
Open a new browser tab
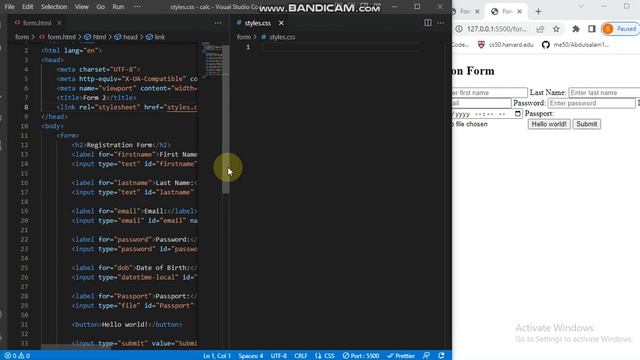pyautogui.click(x=538, y=11)
